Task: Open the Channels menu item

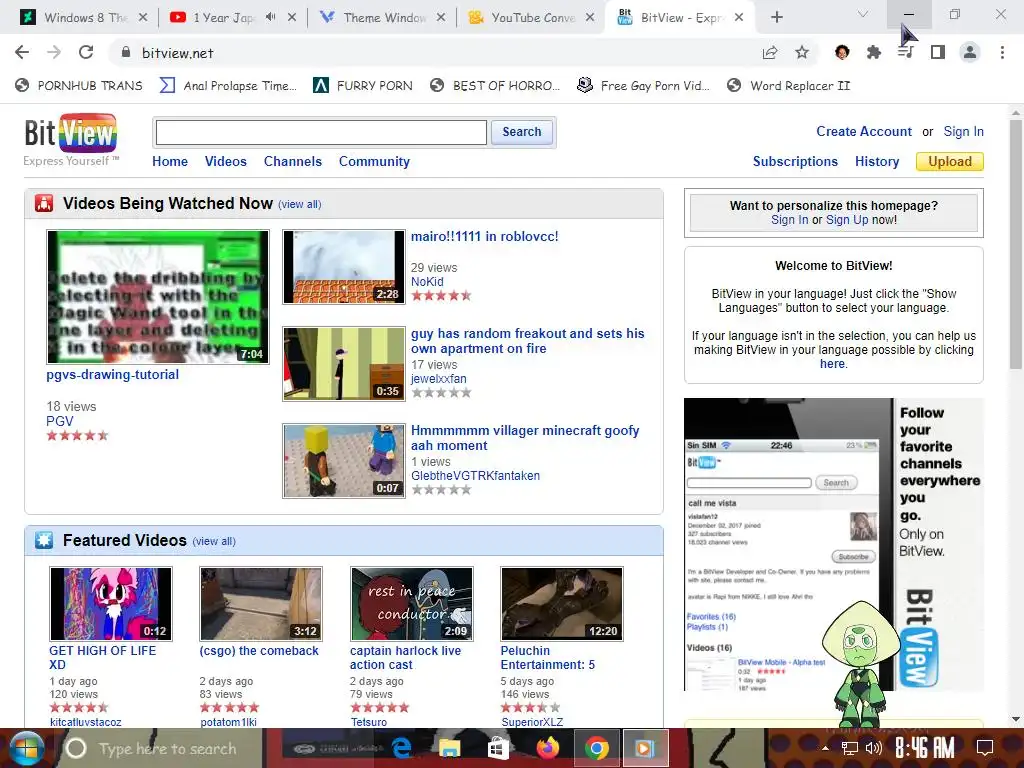Action: pyautogui.click(x=293, y=161)
